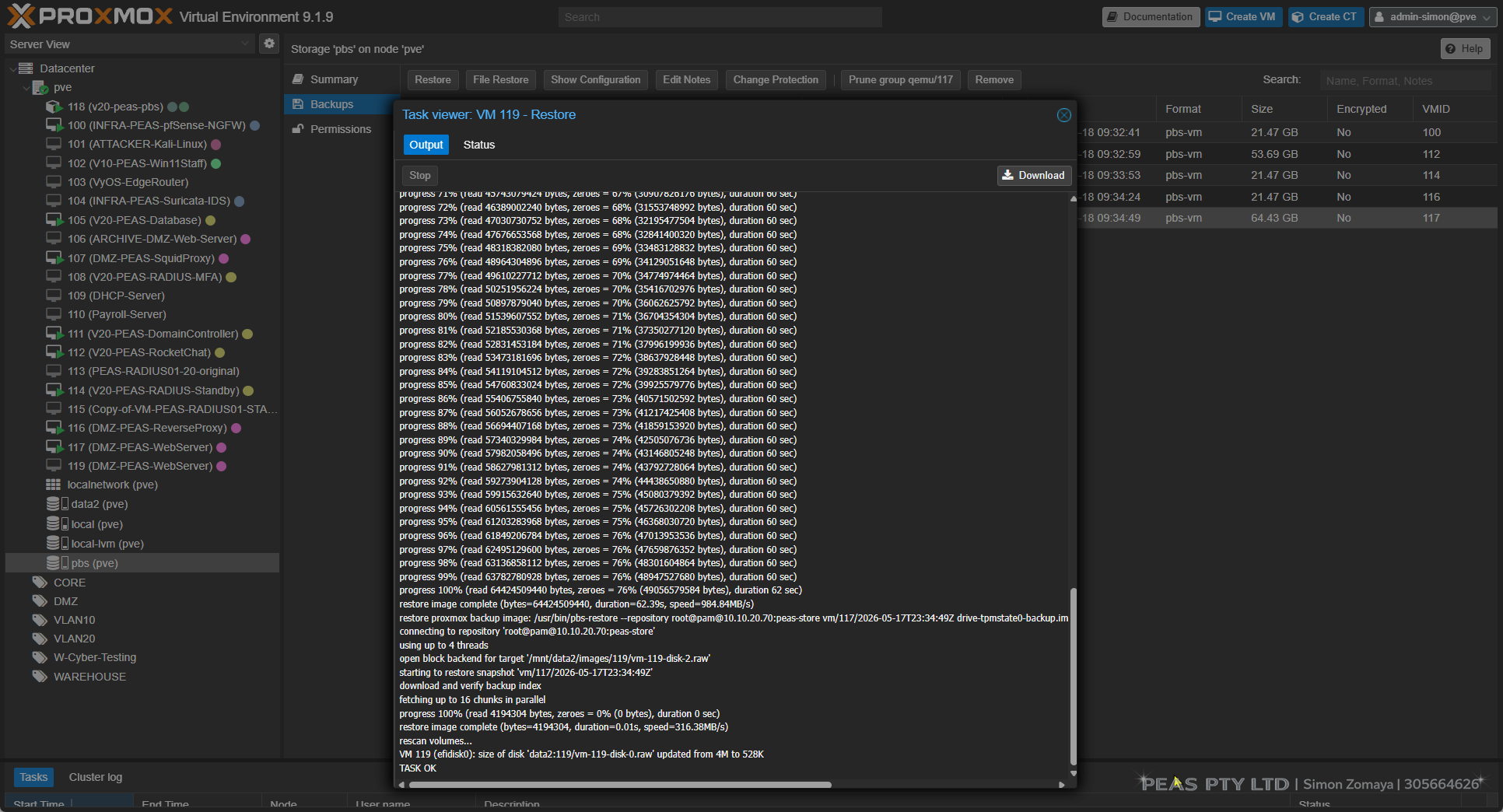1503x812 pixels.
Task: Click the File Restore button
Action: pyautogui.click(x=500, y=79)
